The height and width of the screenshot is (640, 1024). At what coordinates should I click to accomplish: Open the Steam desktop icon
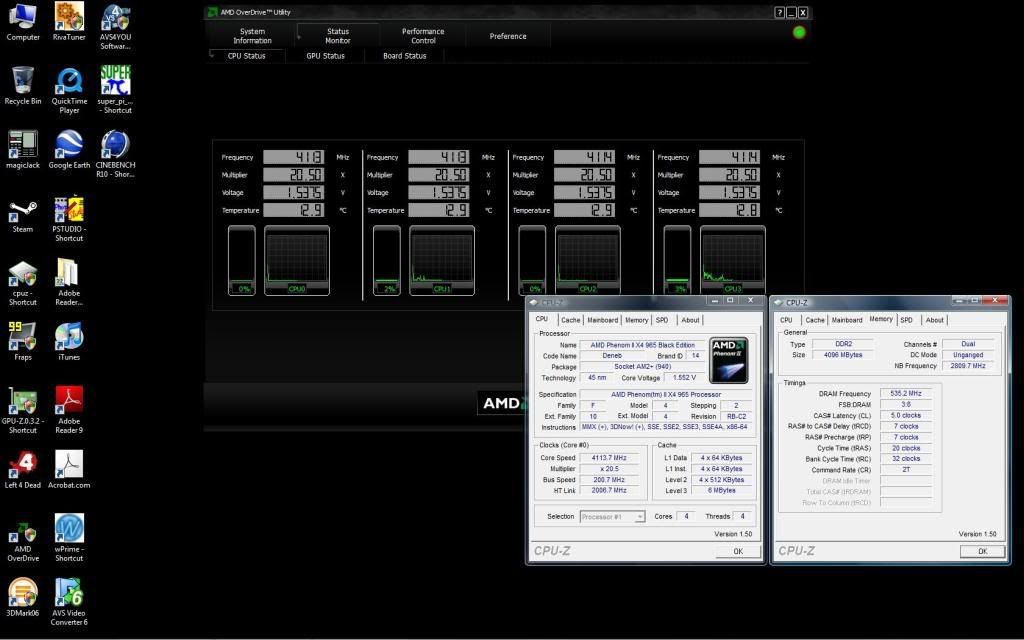pos(23,216)
